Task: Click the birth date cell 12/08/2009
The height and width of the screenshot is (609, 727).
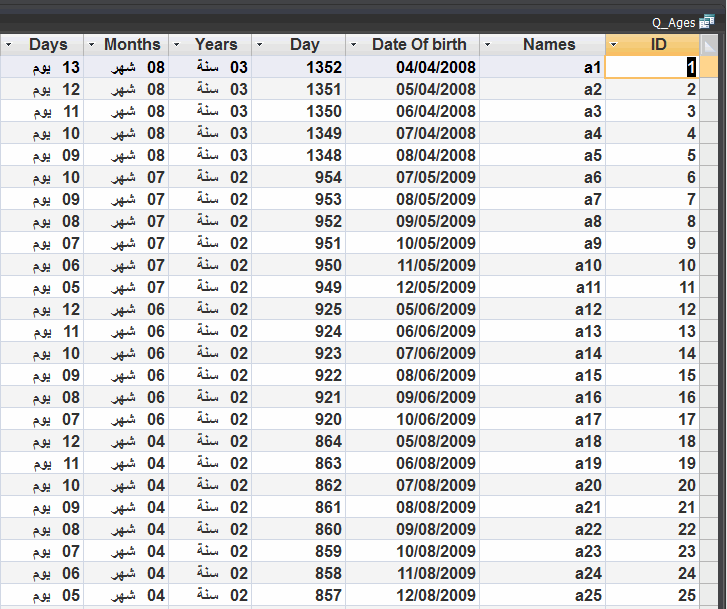Action: [x=413, y=595]
